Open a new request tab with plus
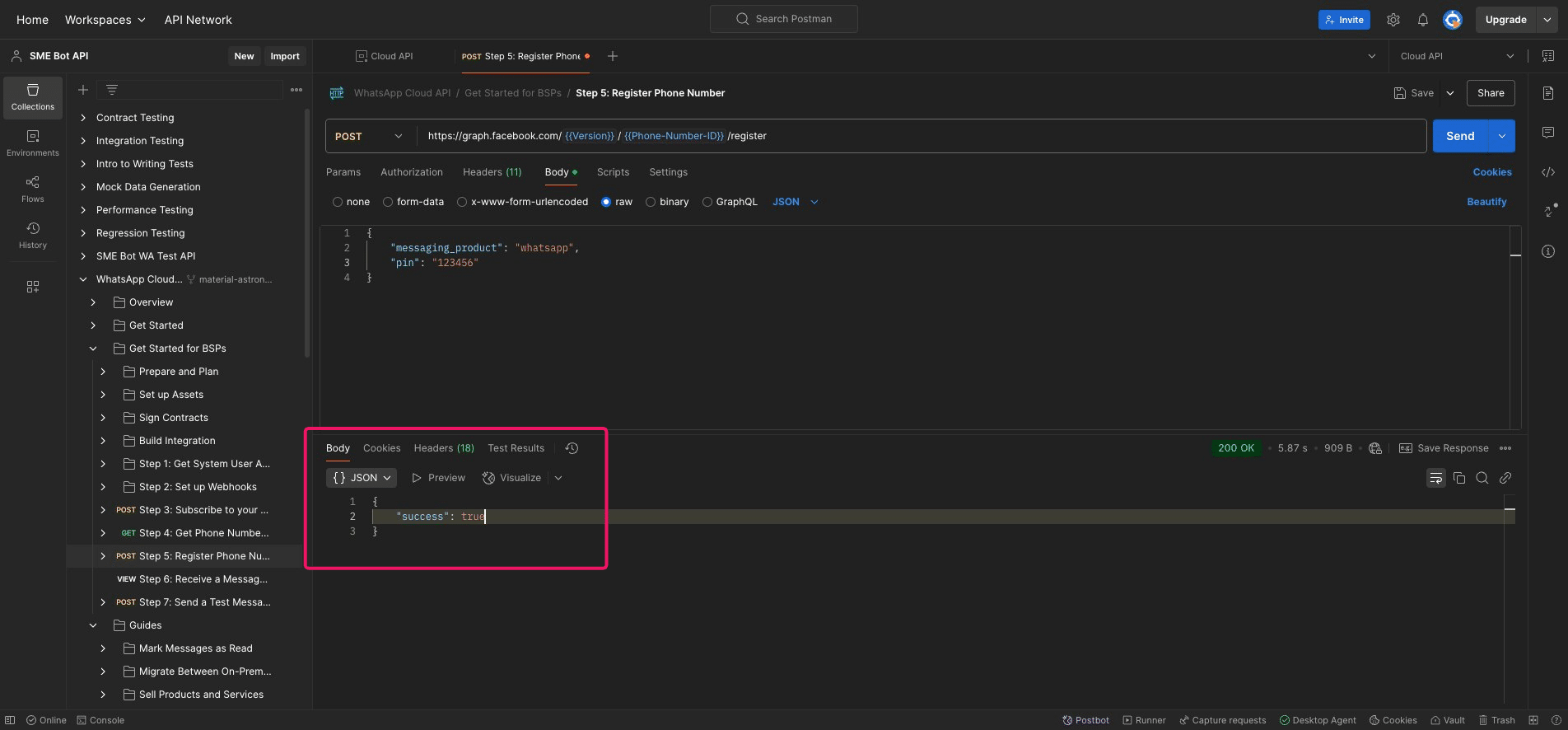Viewport: 1568px width, 730px height. [613, 56]
